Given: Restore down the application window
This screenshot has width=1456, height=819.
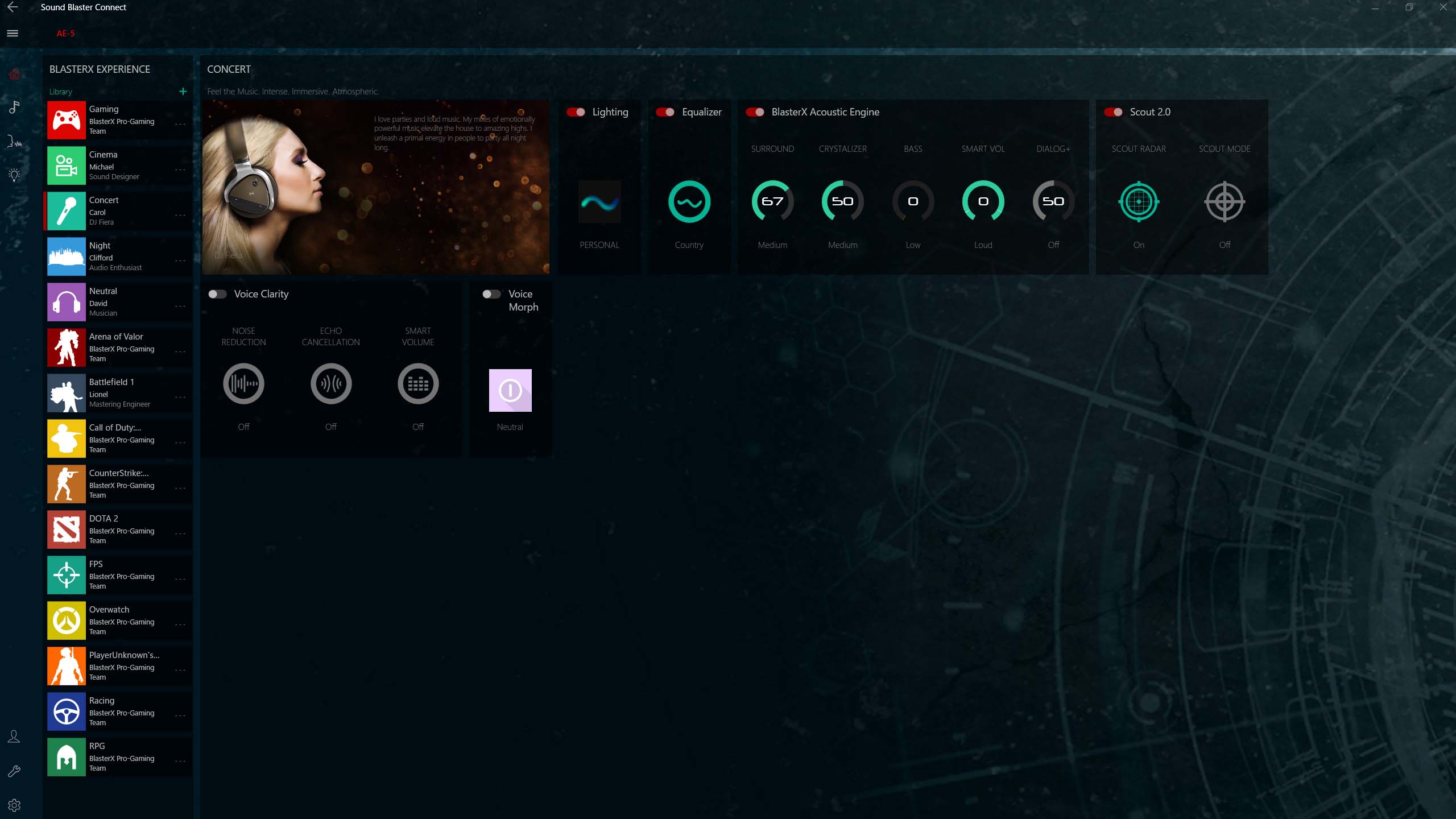Looking at the screenshot, I should tap(1409, 7).
